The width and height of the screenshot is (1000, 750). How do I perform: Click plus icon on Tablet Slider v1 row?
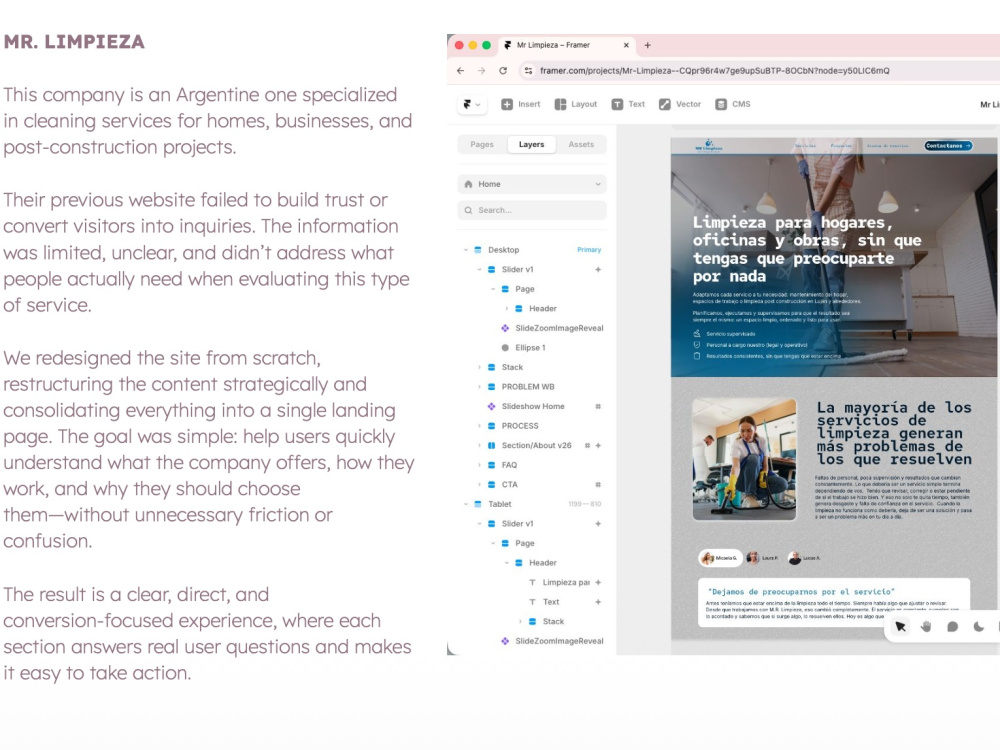(598, 524)
